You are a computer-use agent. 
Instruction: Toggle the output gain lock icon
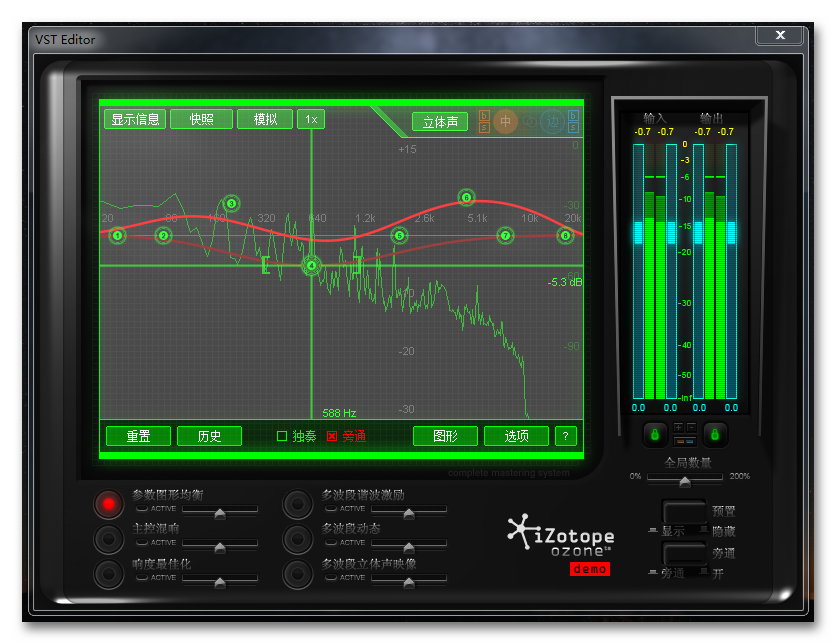(715, 434)
